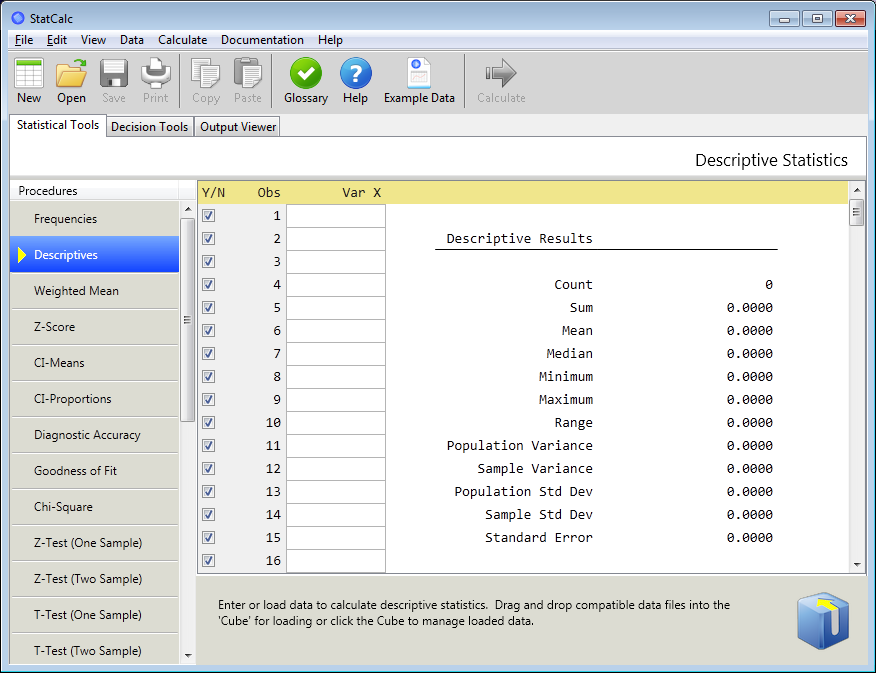Image resolution: width=876 pixels, height=673 pixels.
Task: Open the Documentation menu
Action: click(262, 40)
